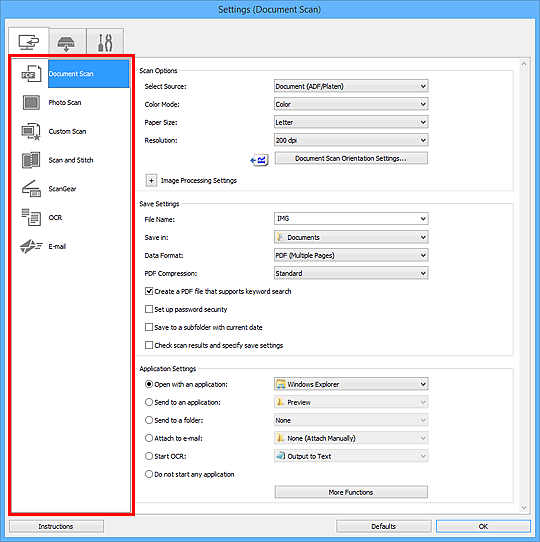Select Scan and Stitch in the list
This screenshot has height=542, width=540.
pyautogui.click(x=71, y=160)
